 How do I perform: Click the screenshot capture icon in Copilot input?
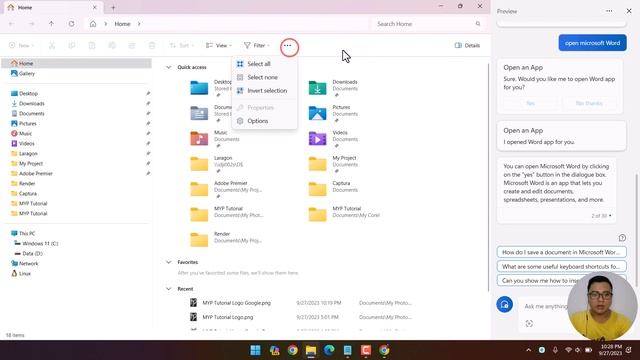click(x=529, y=324)
